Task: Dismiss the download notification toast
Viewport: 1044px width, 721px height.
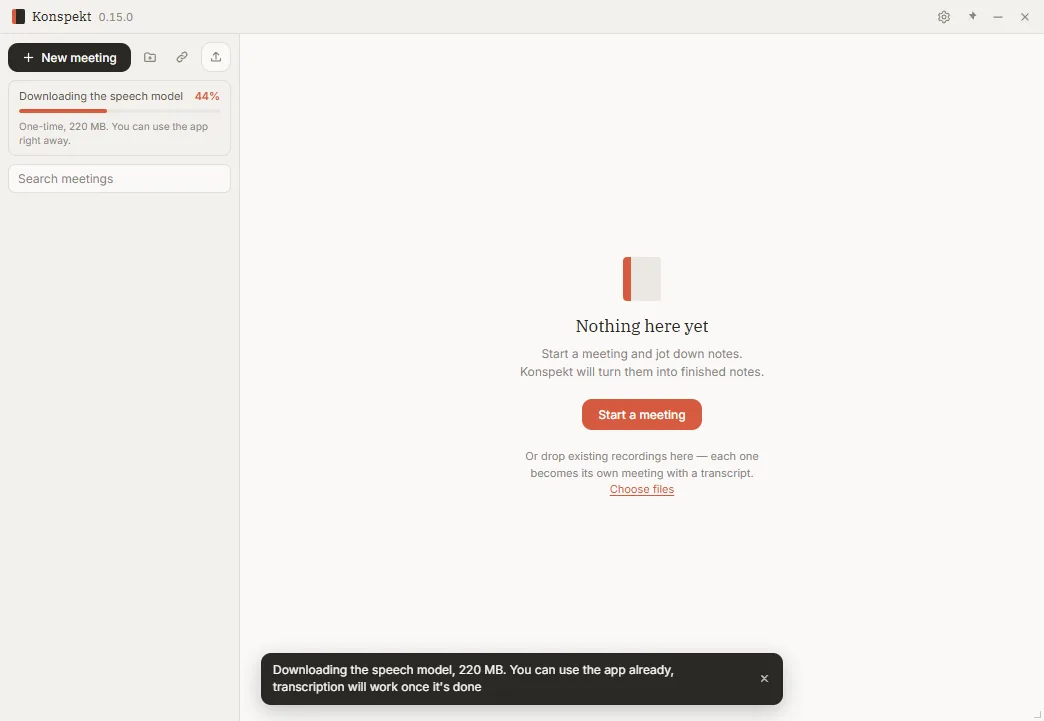Action: pyautogui.click(x=764, y=678)
